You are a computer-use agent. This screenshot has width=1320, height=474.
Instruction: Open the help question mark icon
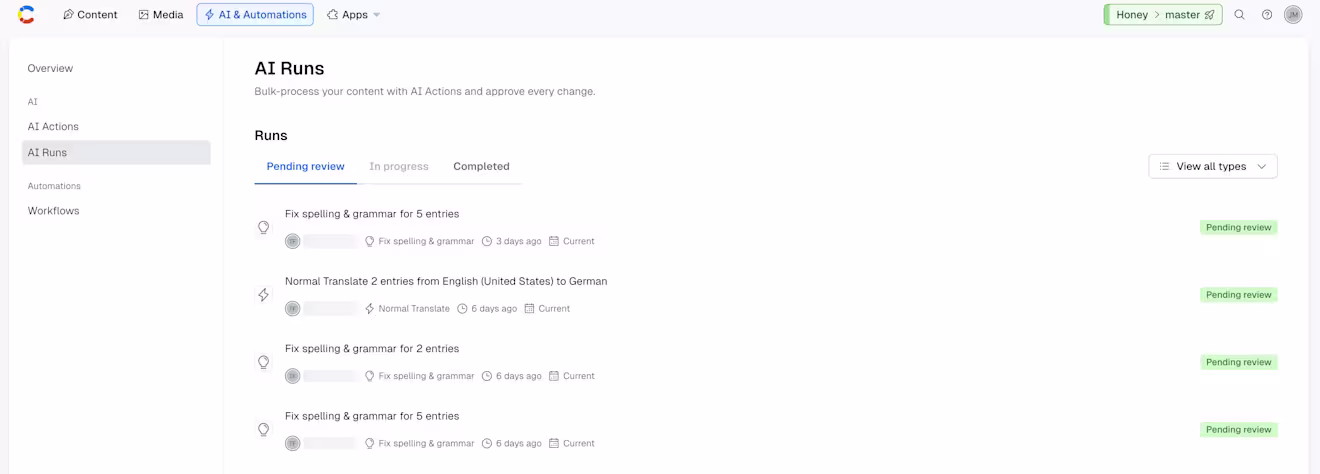click(1267, 15)
